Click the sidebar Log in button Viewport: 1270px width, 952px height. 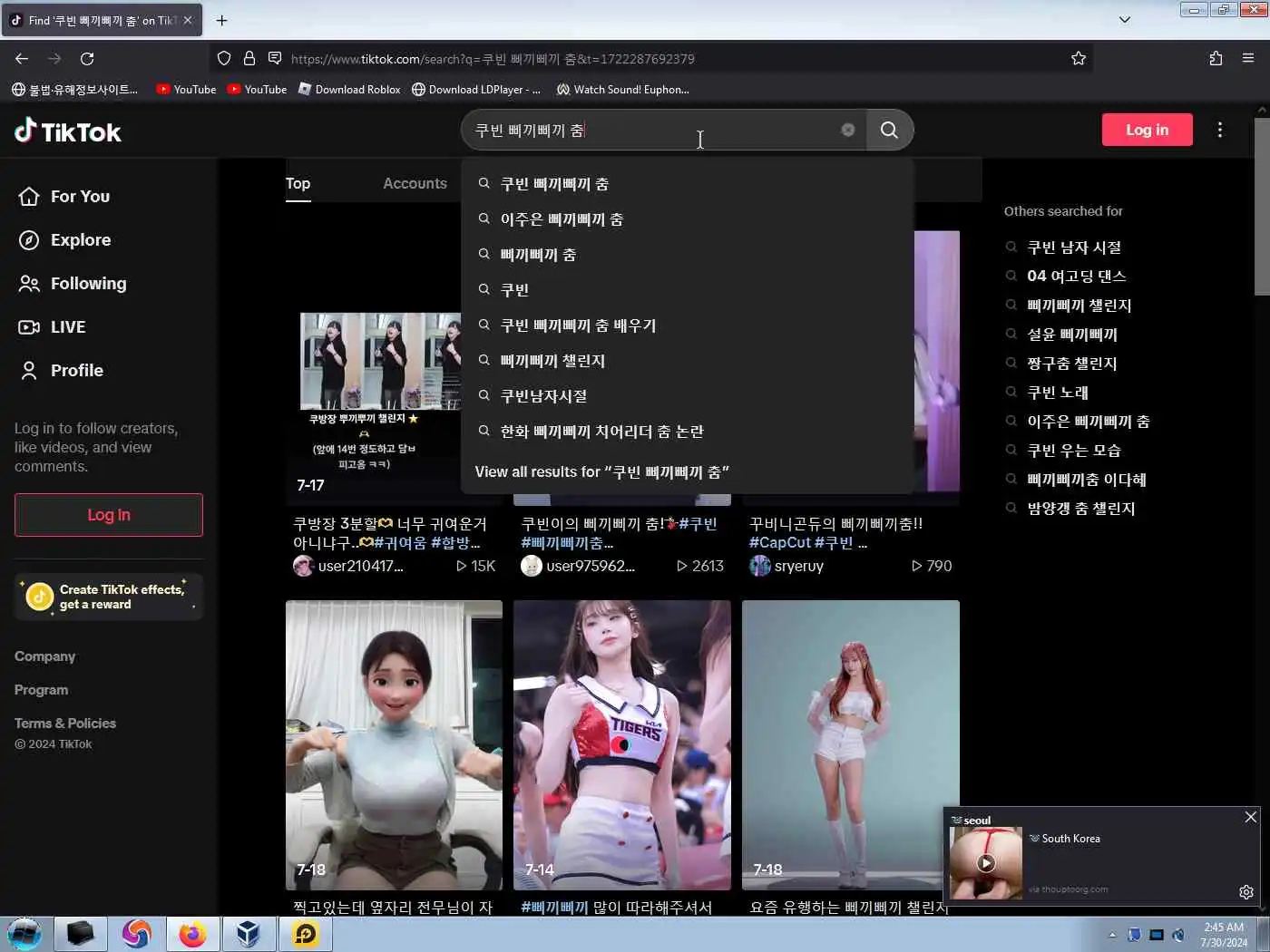(109, 515)
